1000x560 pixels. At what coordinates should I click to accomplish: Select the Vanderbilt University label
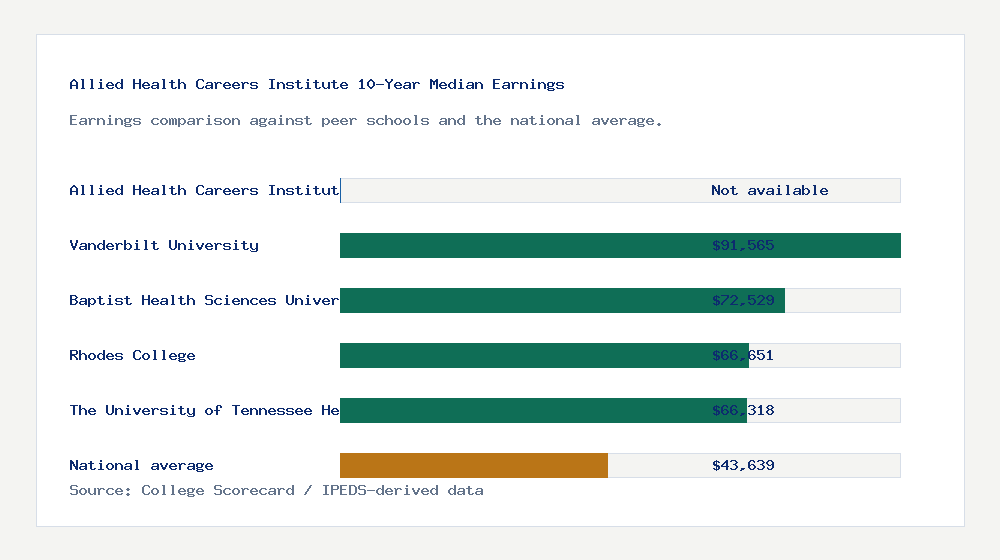pos(164,246)
